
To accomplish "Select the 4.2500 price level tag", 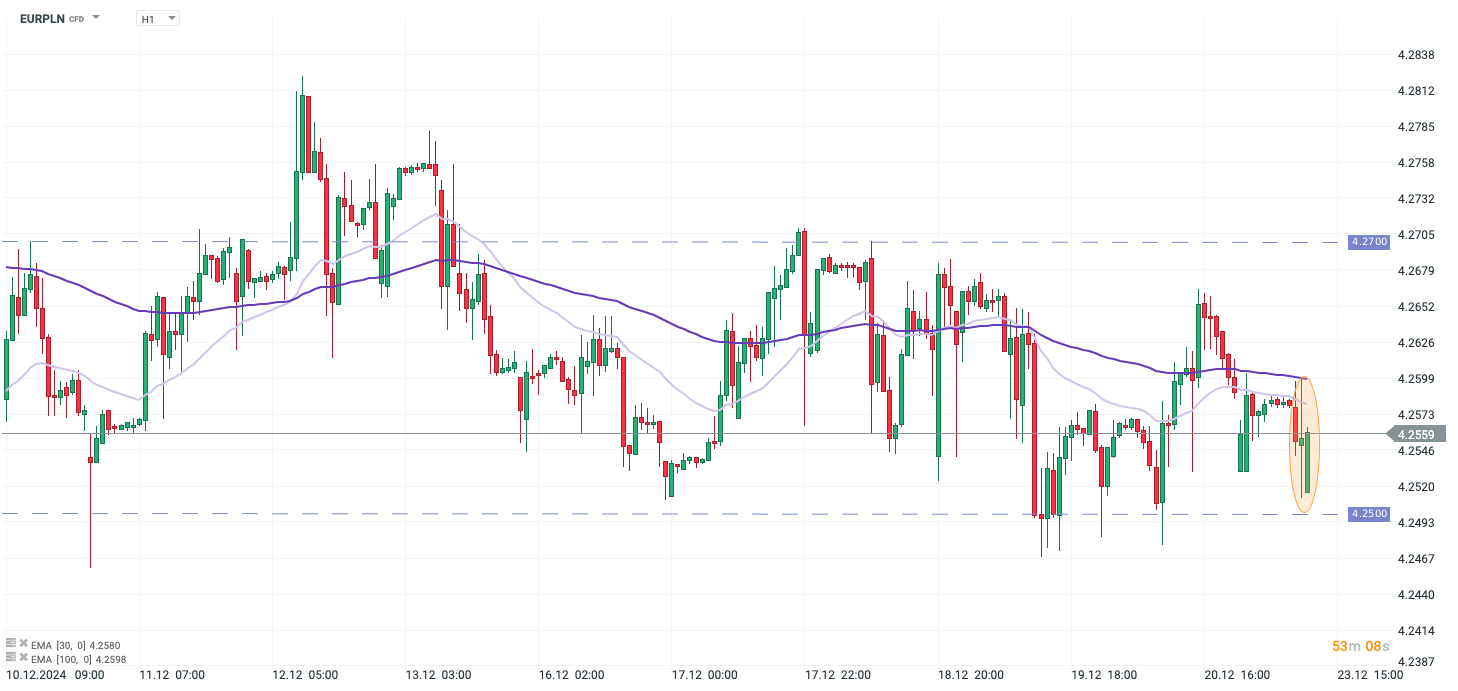I will pos(1369,514).
